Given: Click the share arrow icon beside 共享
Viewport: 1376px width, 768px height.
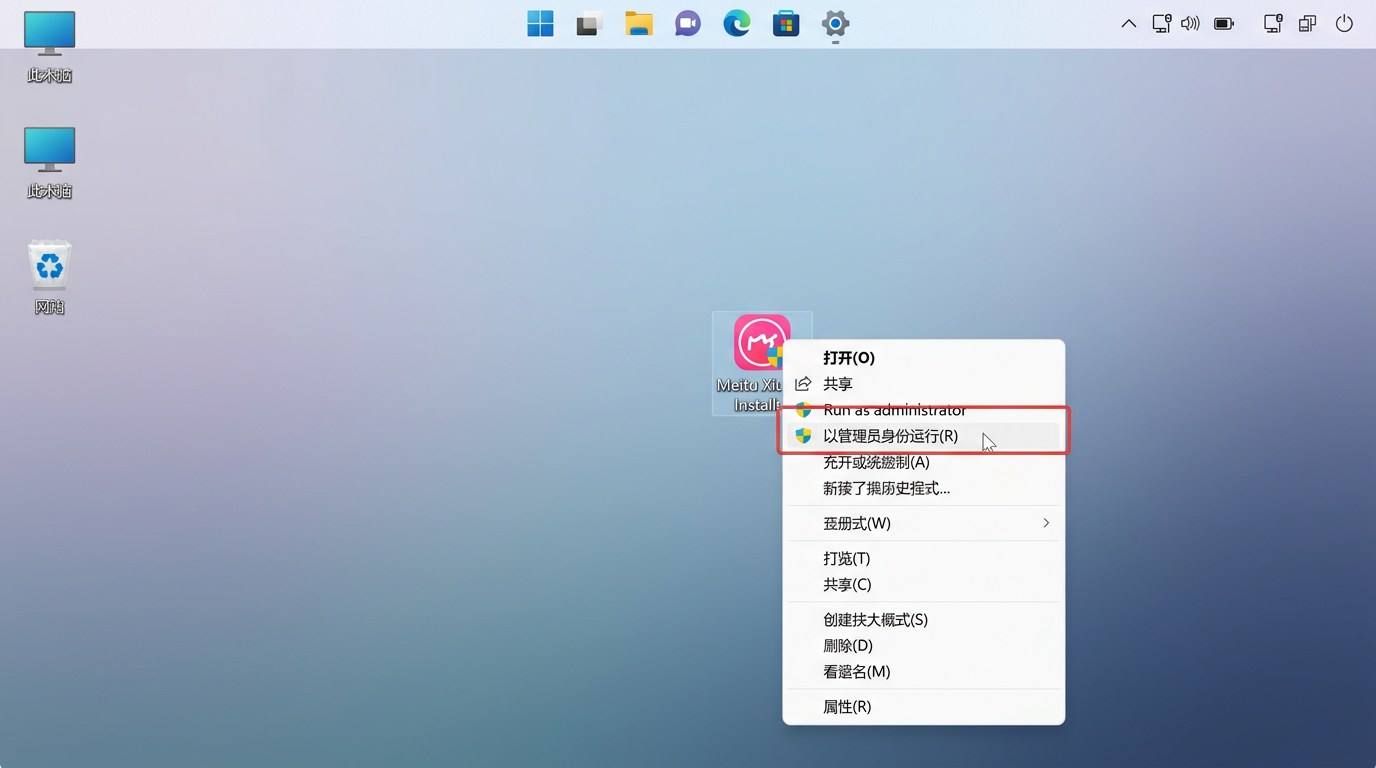Looking at the screenshot, I should tap(803, 384).
